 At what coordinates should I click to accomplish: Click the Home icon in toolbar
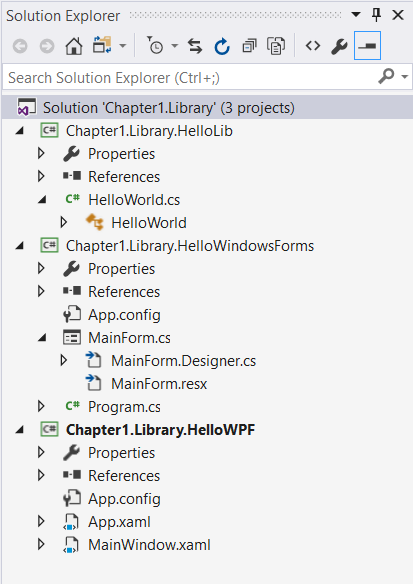pyautogui.click(x=74, y=46)
